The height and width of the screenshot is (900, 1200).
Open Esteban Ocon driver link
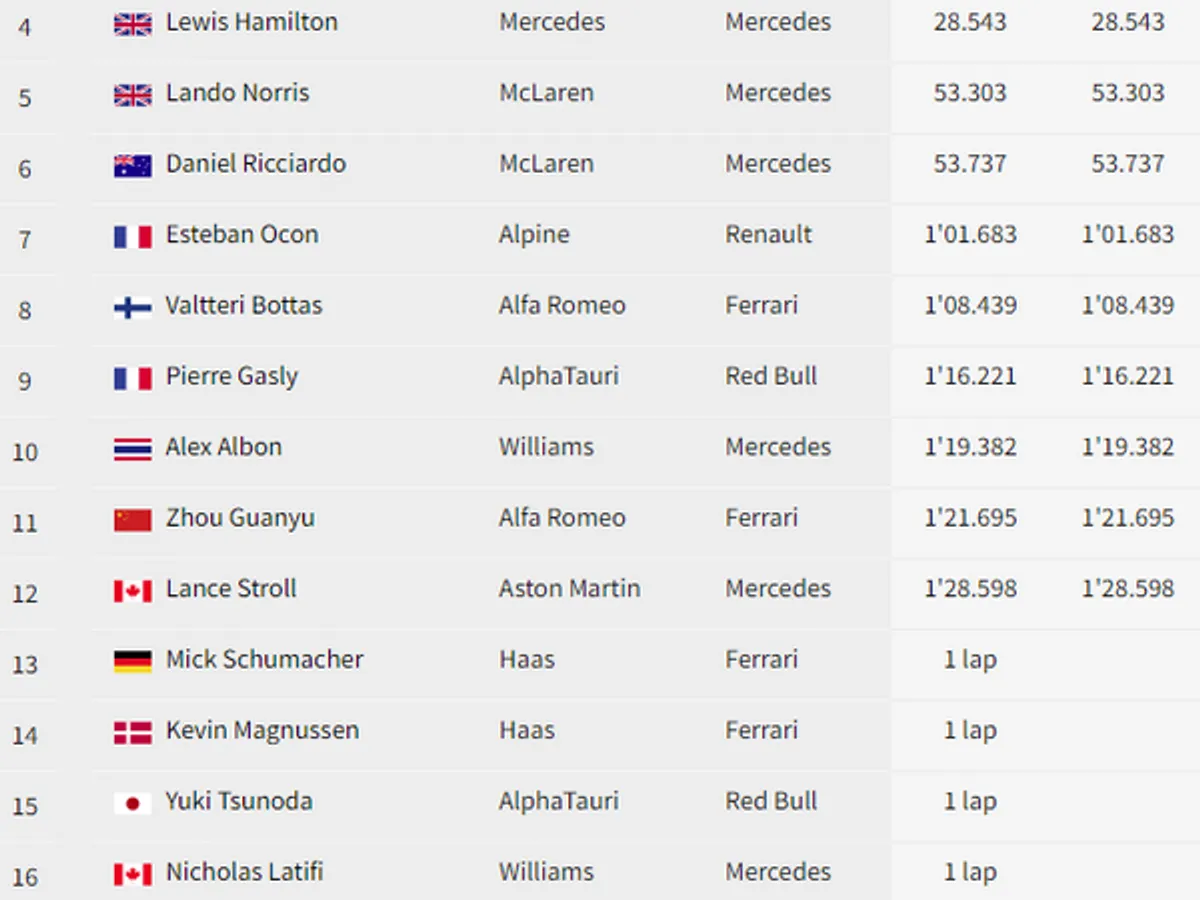click(242, 235)
